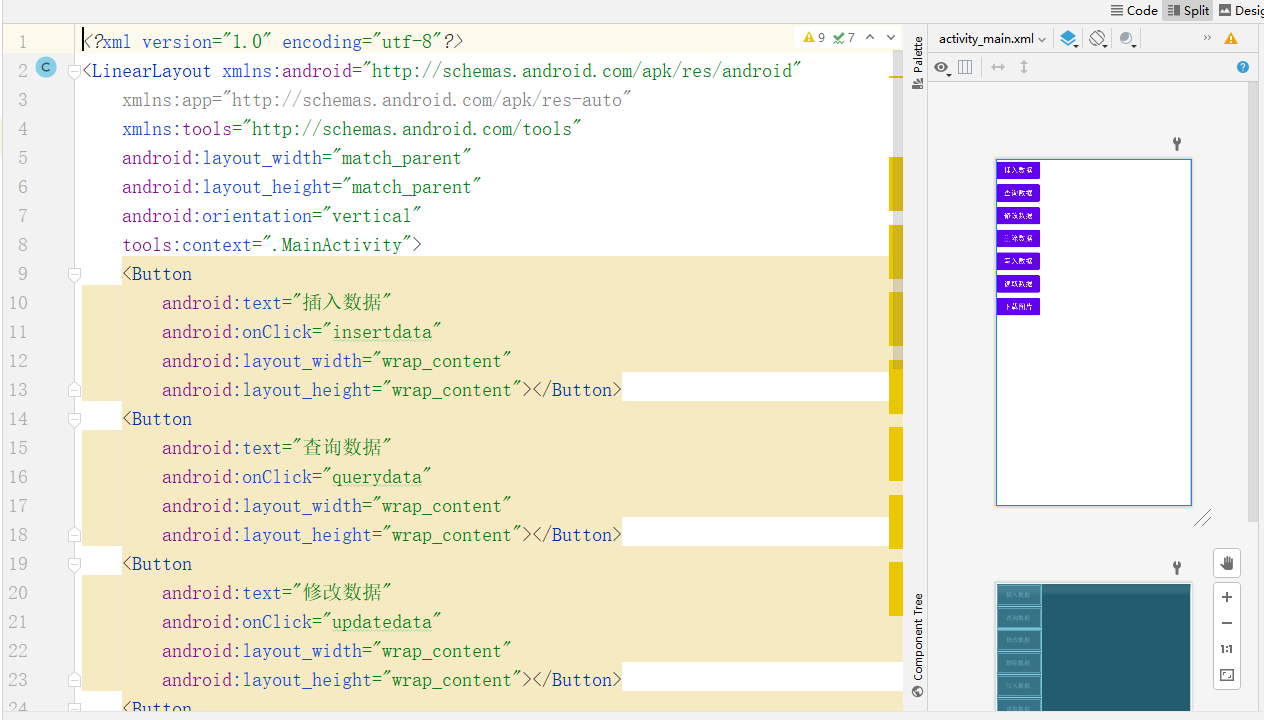This screenshot has height=720, width=1264.
Task: Click the android:layout_height="match_parent" line
Action: pyautogui.click(x=301, y=187)
